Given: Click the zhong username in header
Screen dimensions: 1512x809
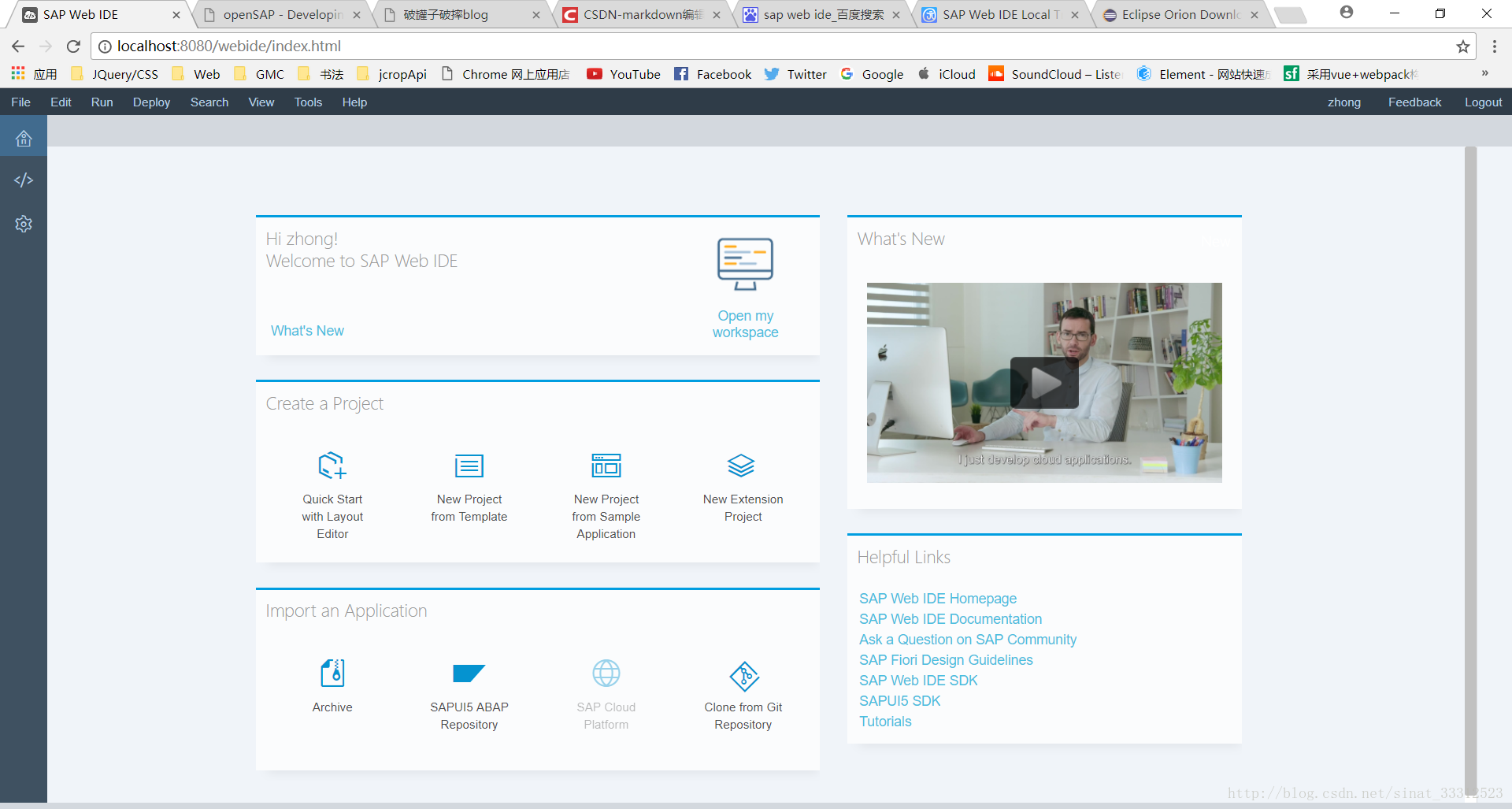Looking at the screenshot, I should pos(1343,102).
